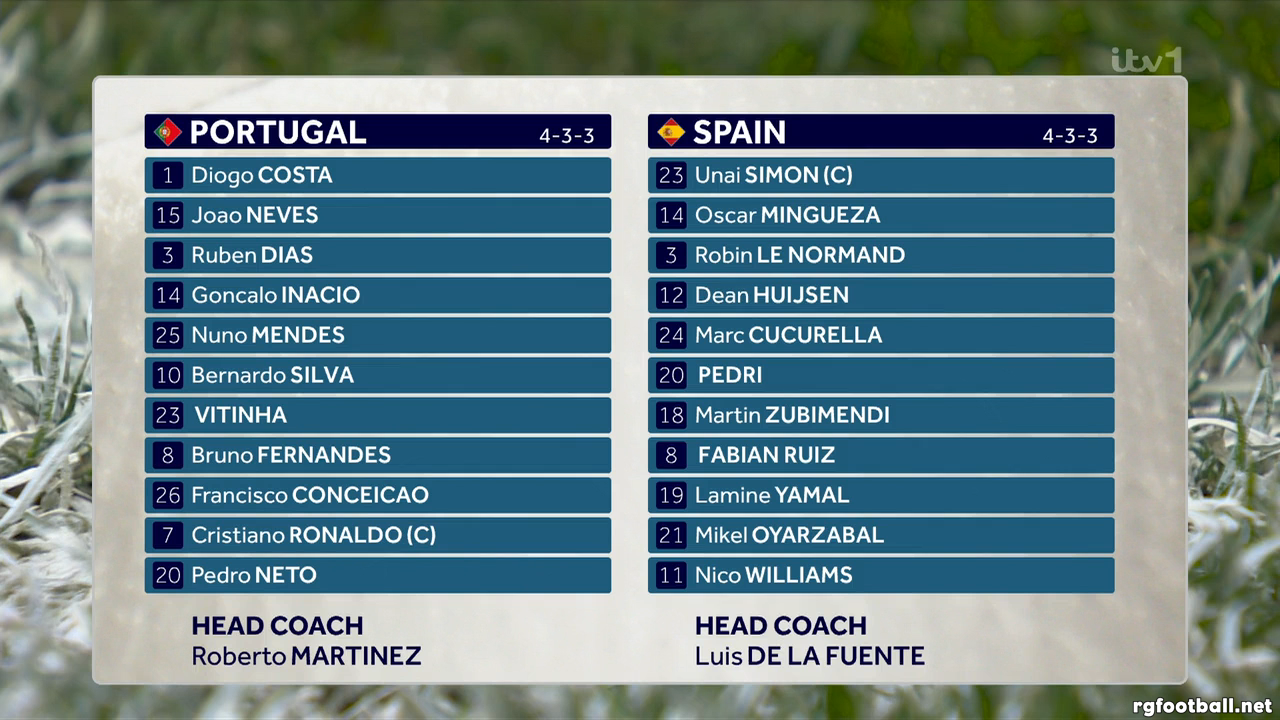1280x720 pixels.
Task: Select Portugal's number 7 badge
Action: pos(168,535)
